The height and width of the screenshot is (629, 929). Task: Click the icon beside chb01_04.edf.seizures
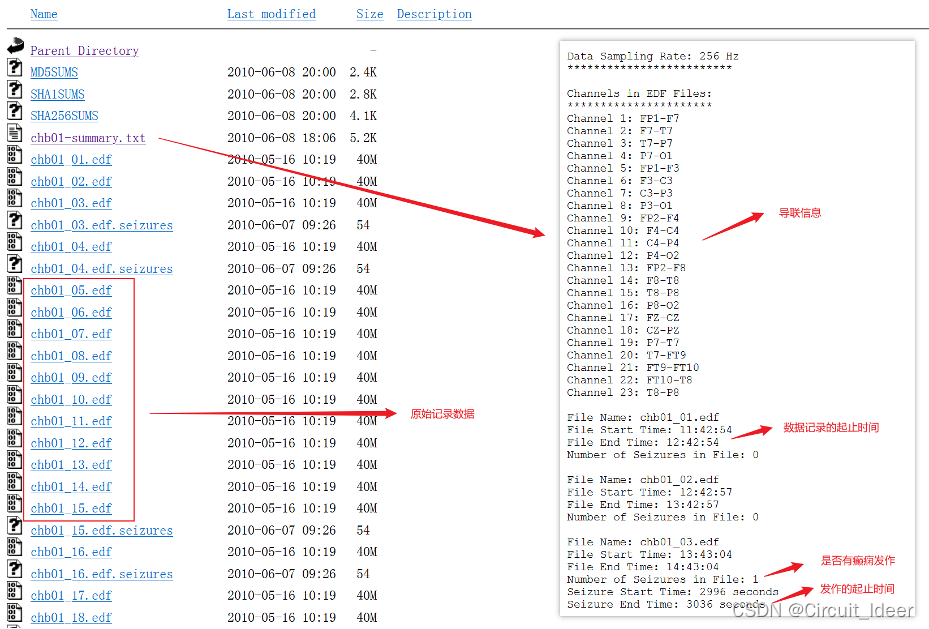click(x=15, y=264)
